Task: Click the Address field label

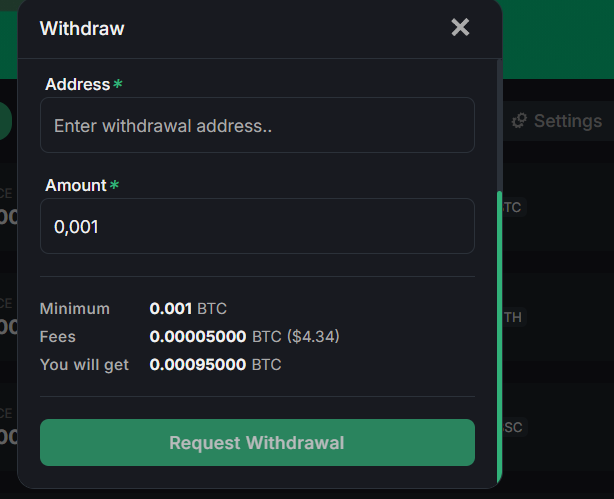Action: [77, 85]
